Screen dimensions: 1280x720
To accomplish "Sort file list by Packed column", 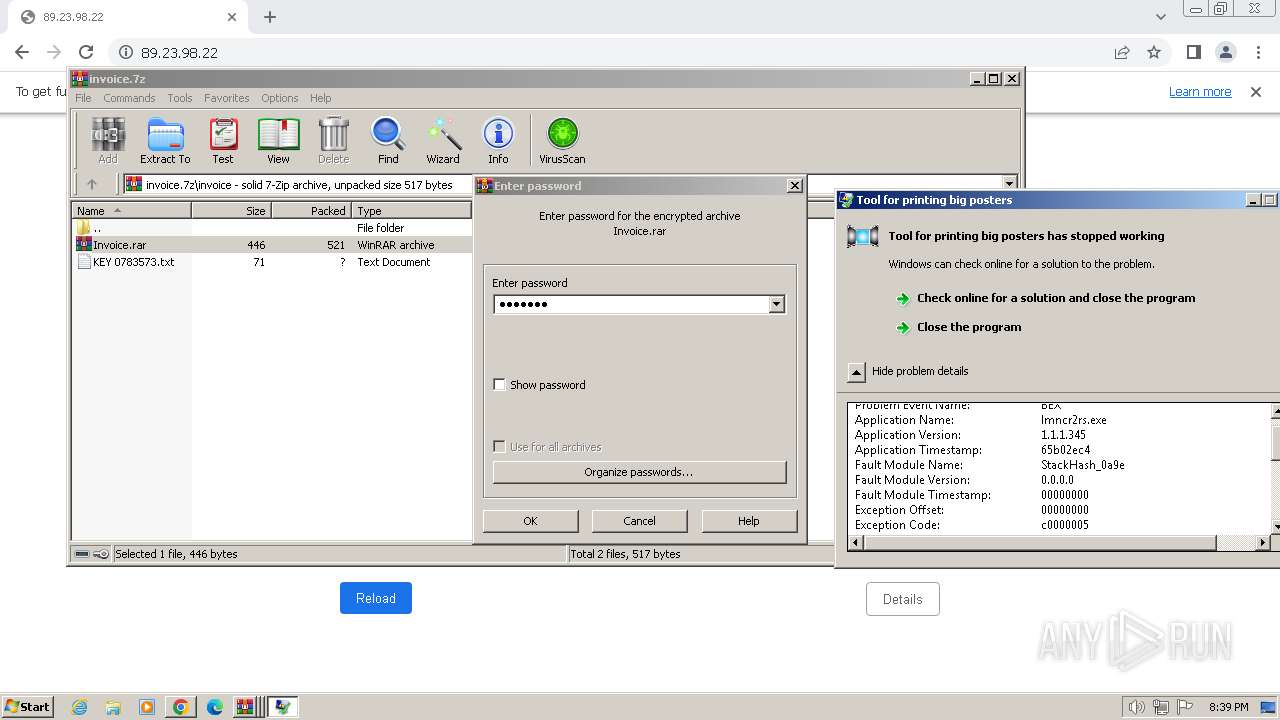I will tap(311, 211).
